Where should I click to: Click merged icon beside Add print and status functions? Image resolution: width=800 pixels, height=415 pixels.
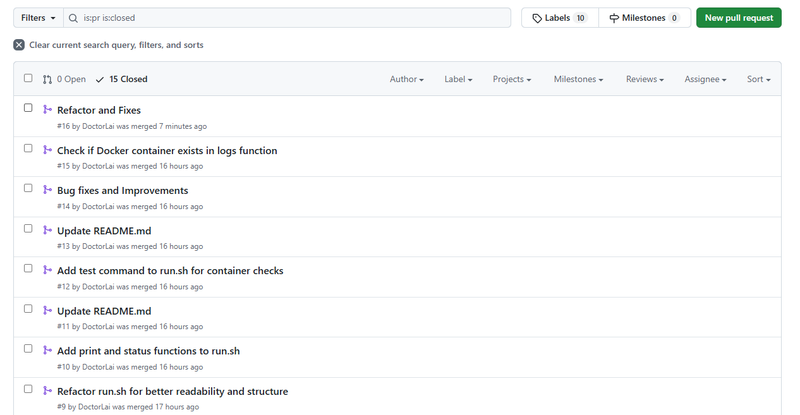tap(47, 350)
